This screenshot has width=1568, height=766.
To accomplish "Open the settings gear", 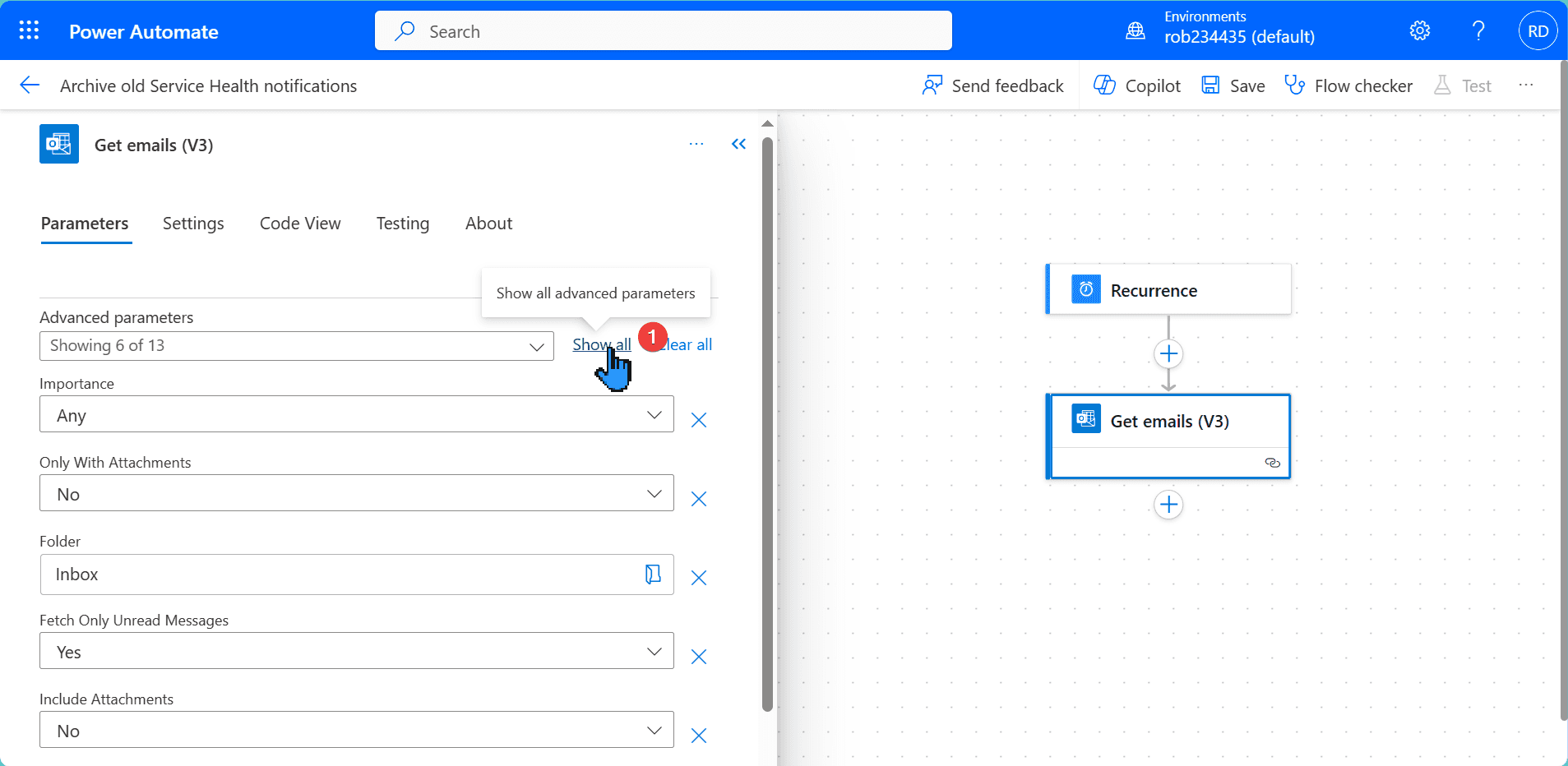I will coord(1420,31).
